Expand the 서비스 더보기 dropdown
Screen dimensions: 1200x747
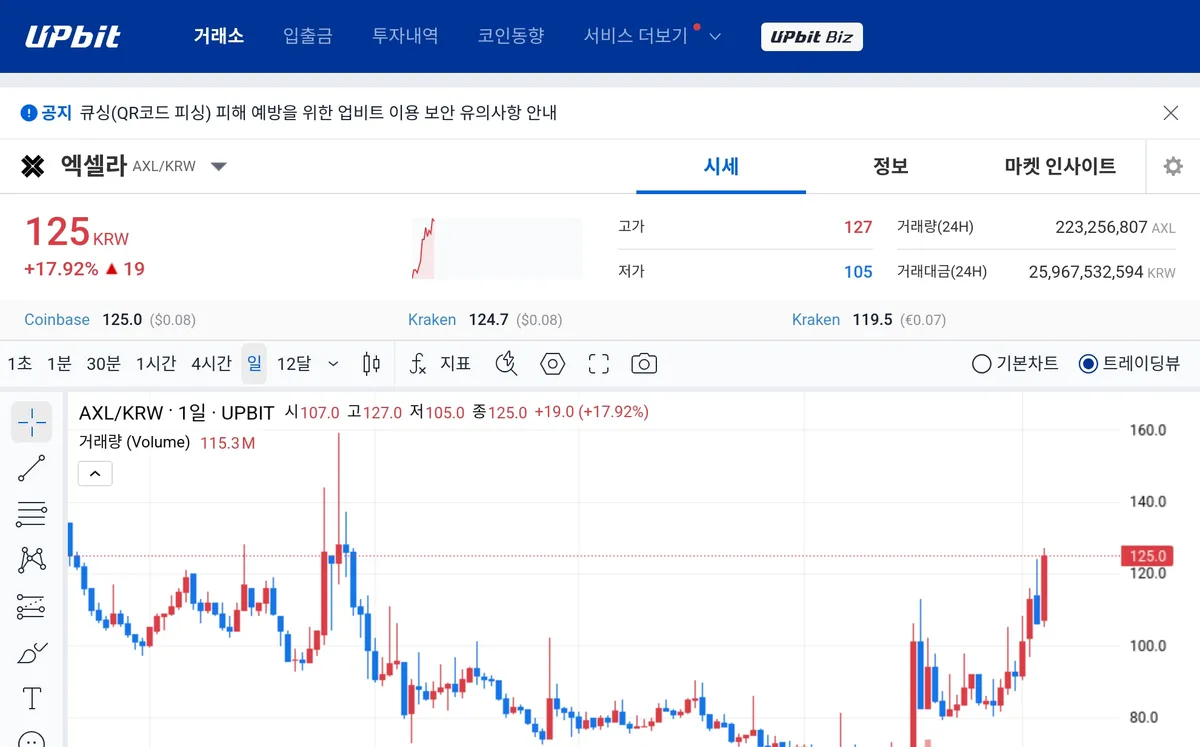652,36
